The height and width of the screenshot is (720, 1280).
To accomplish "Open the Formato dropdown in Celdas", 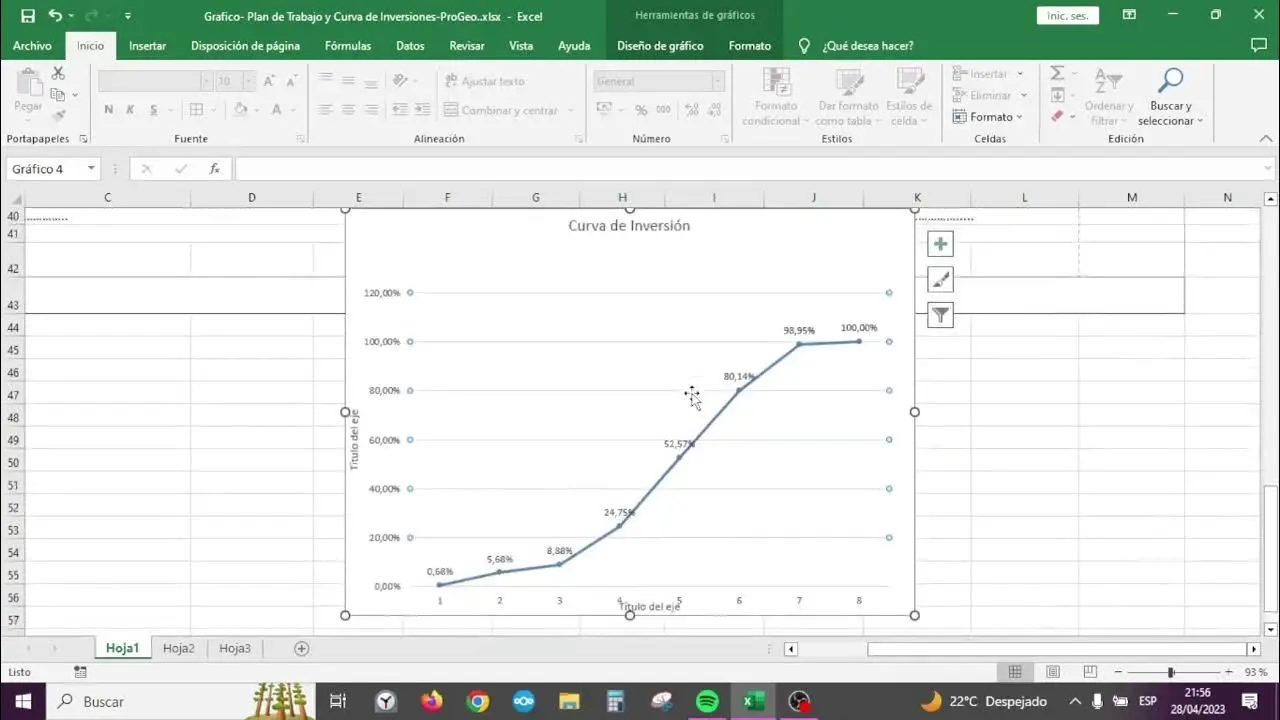I will coord(988,117).
